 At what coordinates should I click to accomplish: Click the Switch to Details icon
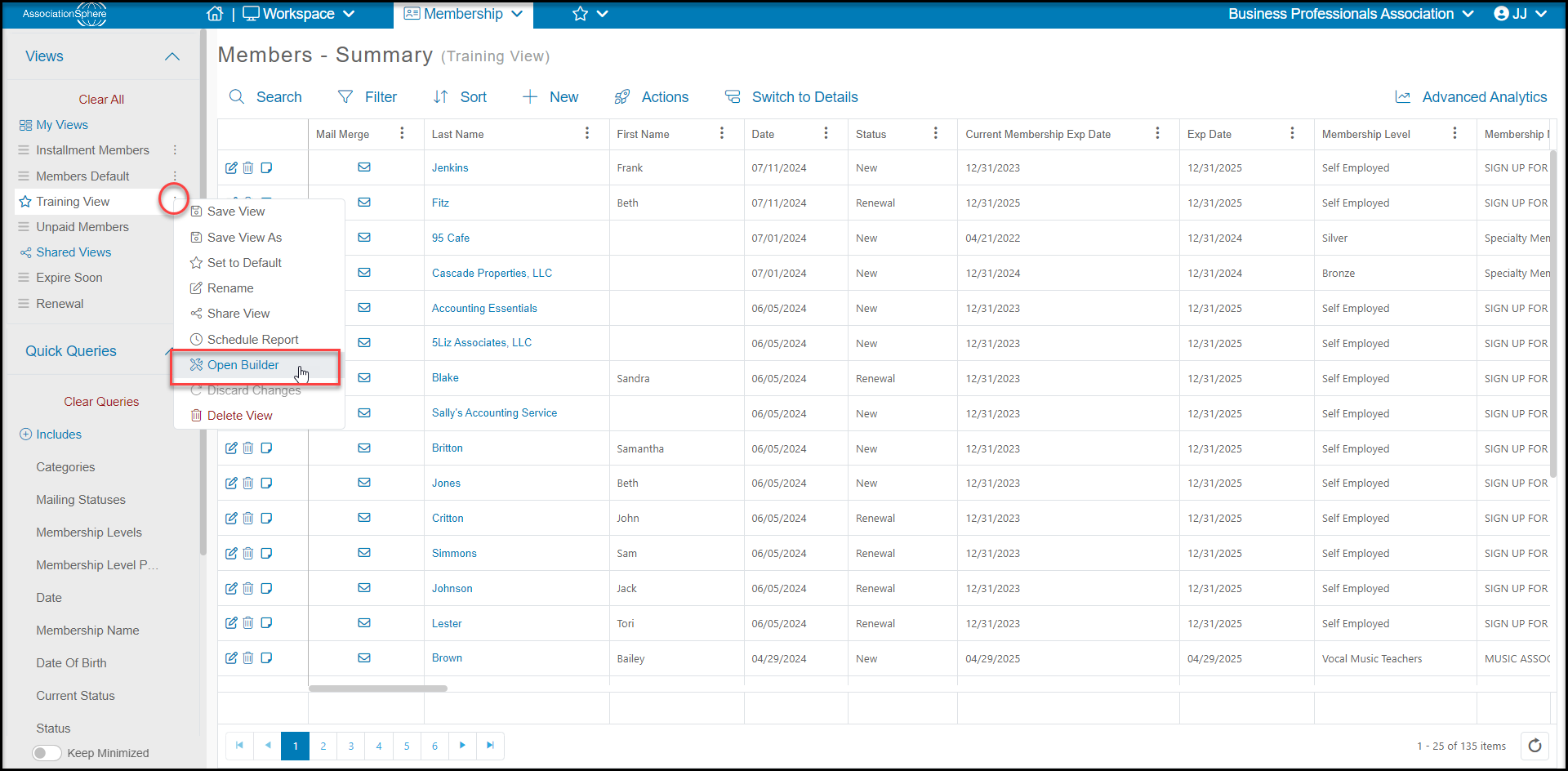733,97
